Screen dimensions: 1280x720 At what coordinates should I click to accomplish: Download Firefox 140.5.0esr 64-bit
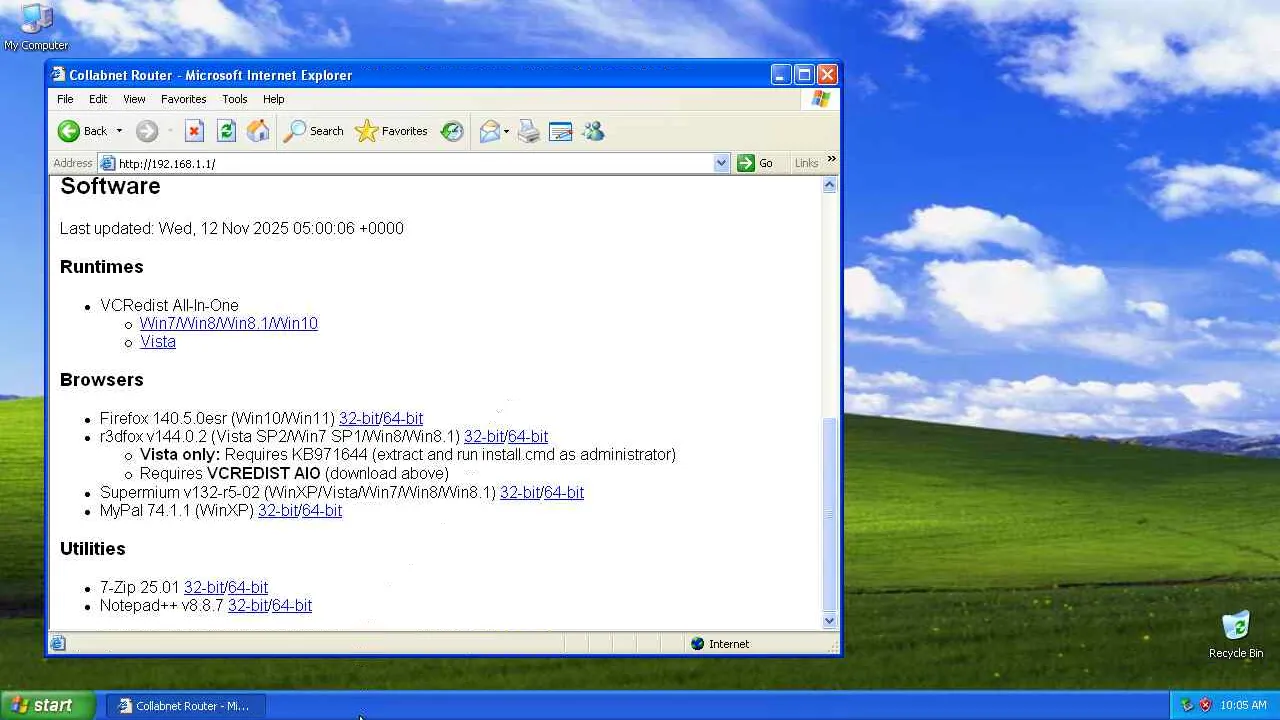coord(403,419)
